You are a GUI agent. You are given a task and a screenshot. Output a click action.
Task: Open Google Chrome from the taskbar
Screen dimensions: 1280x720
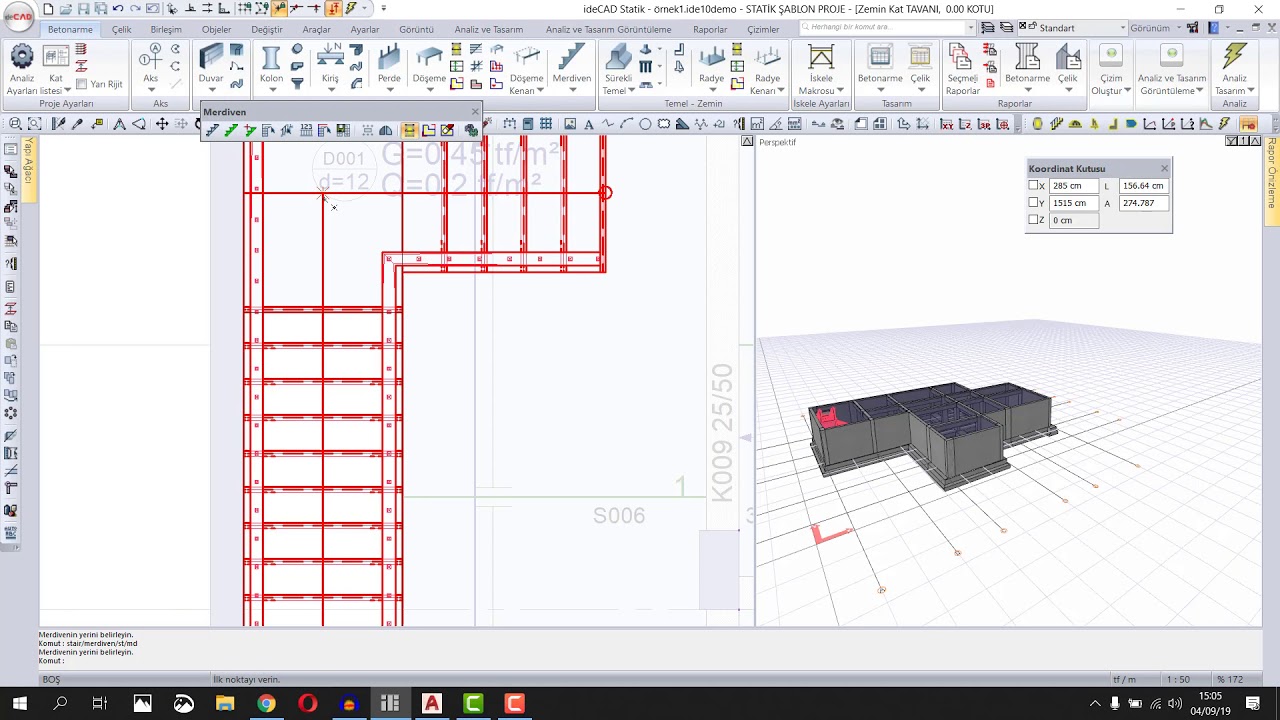click(x=266, y=704)
